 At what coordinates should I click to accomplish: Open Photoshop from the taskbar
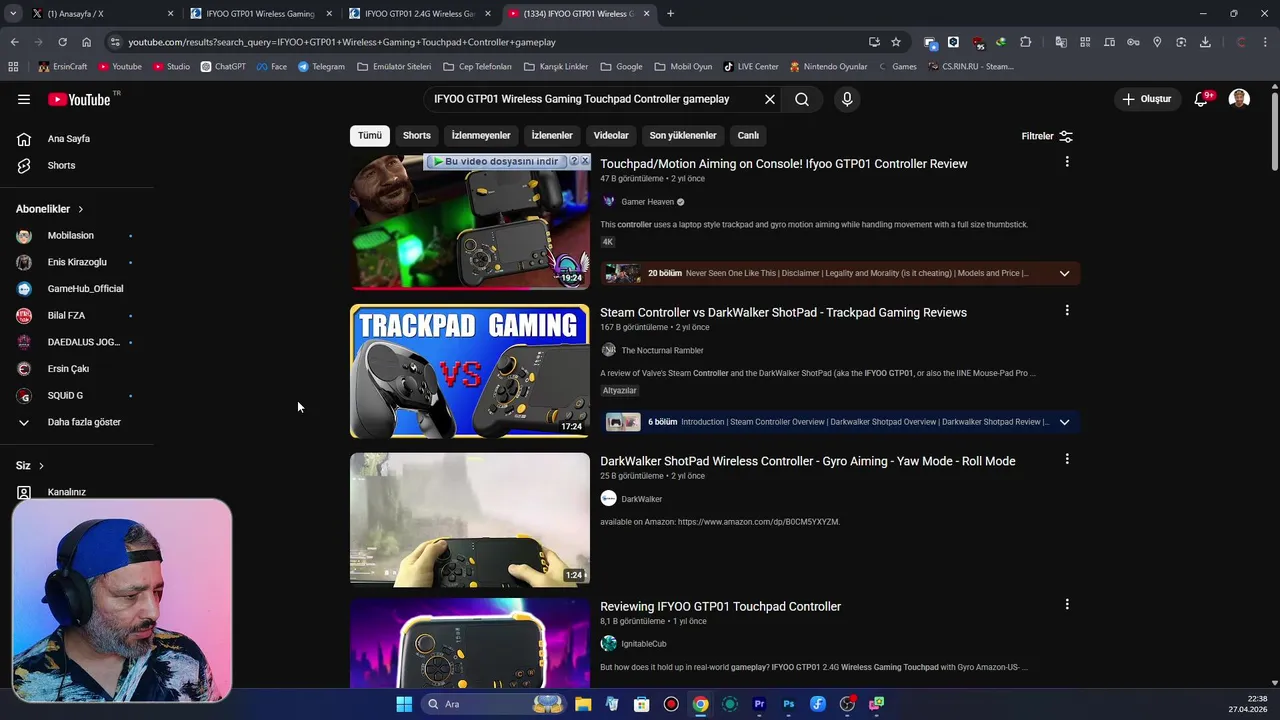tap(788, 704)
